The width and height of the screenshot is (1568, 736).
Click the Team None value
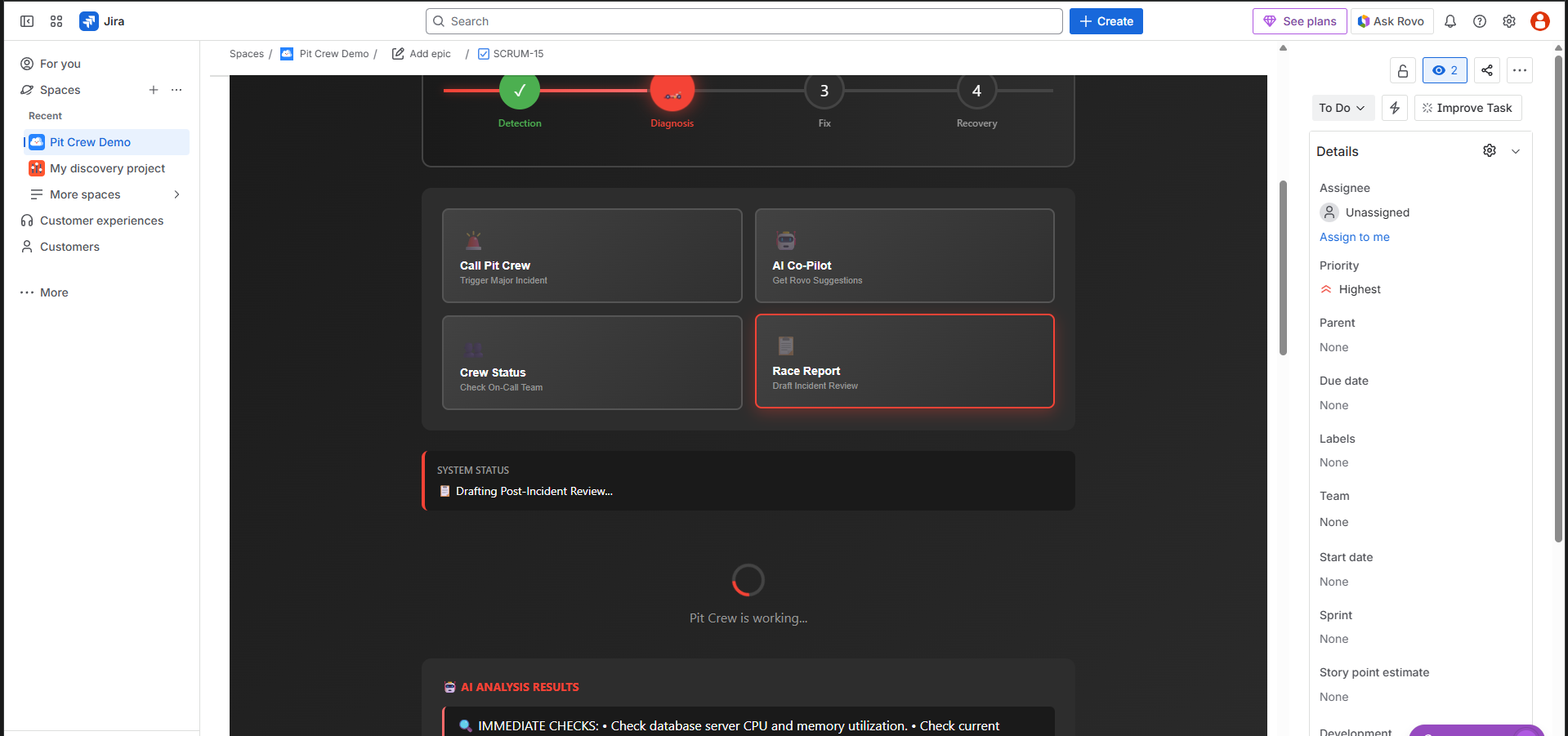pyautogui.click(x=1333, y=522)
